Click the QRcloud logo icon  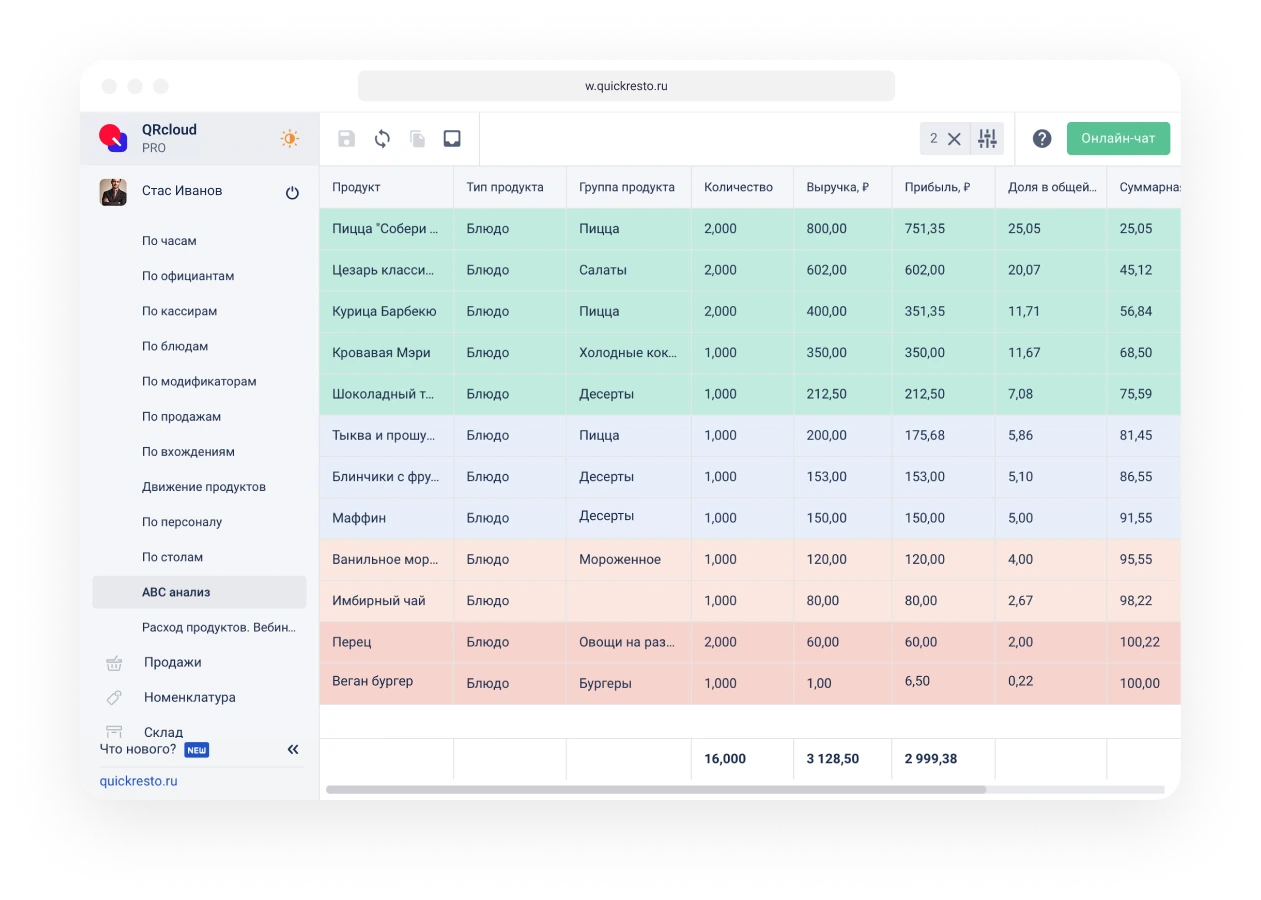(113, 138)
